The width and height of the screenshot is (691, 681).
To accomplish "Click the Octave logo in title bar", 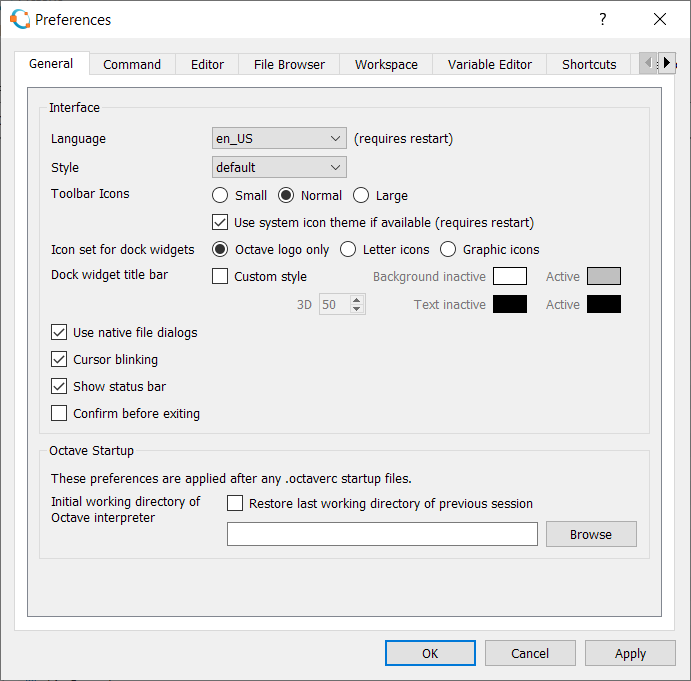I will 20,19.
